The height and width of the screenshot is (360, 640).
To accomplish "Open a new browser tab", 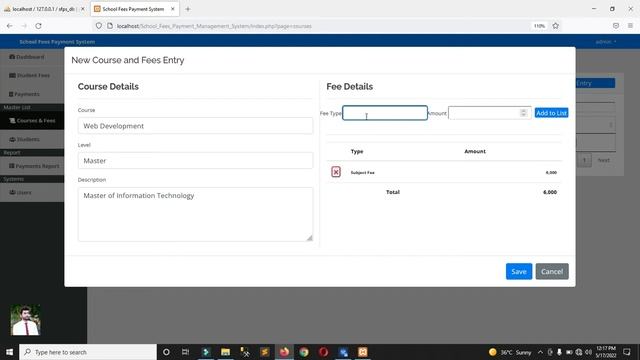I will (188, 9).
